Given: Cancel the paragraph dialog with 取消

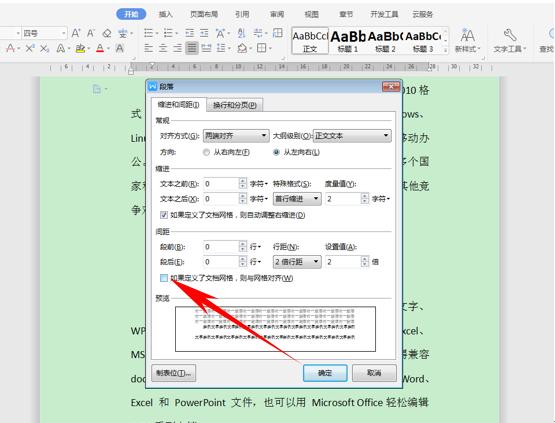Looking at the screenshot, I should [374, 373].
